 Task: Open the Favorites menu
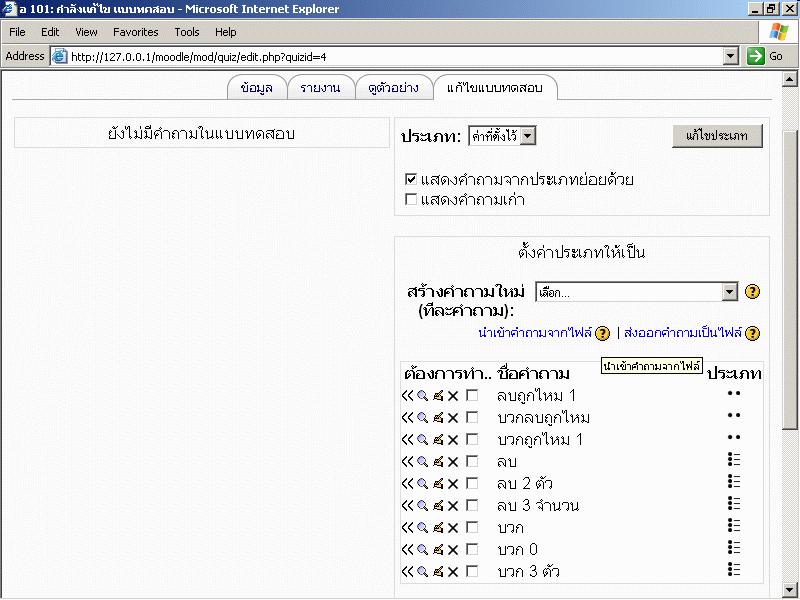coord(134,32)
